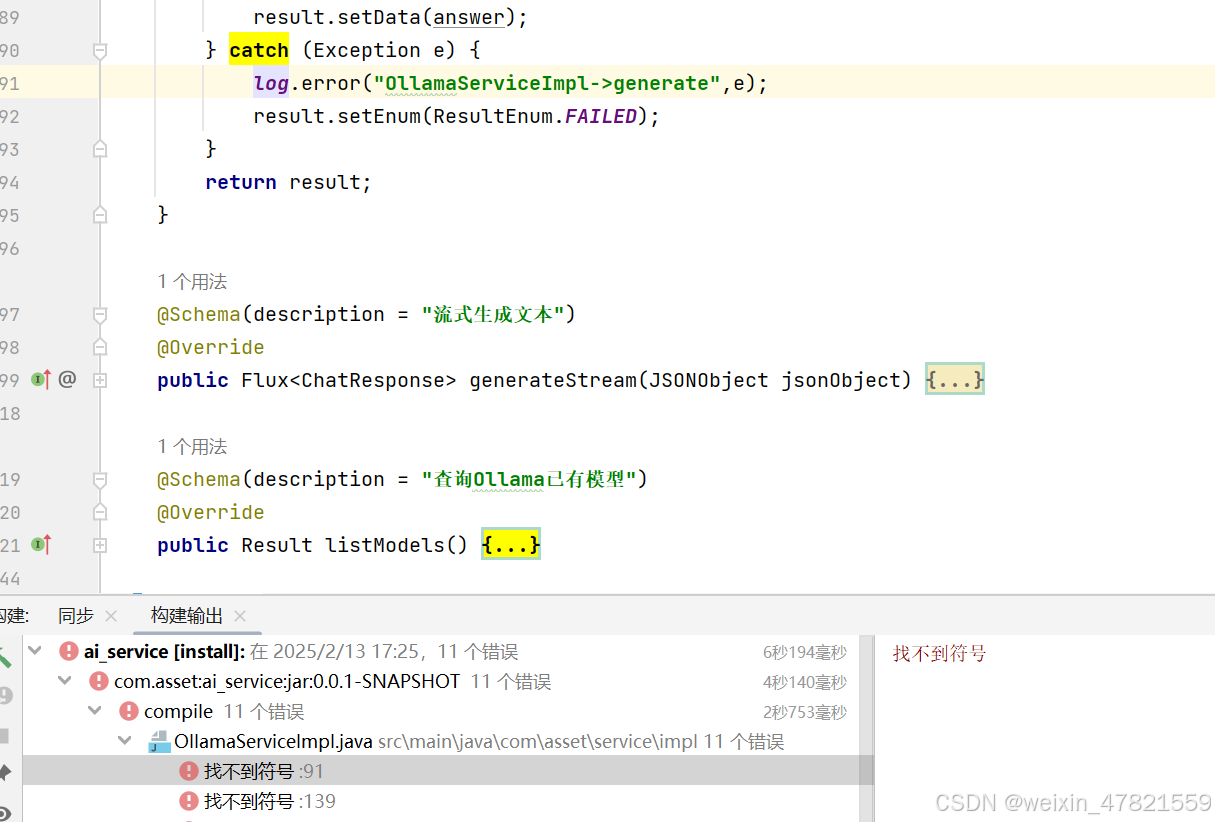Collapse the com.asset:ai_service:jar tree node
1215x822 pixels.
(65, 681)
